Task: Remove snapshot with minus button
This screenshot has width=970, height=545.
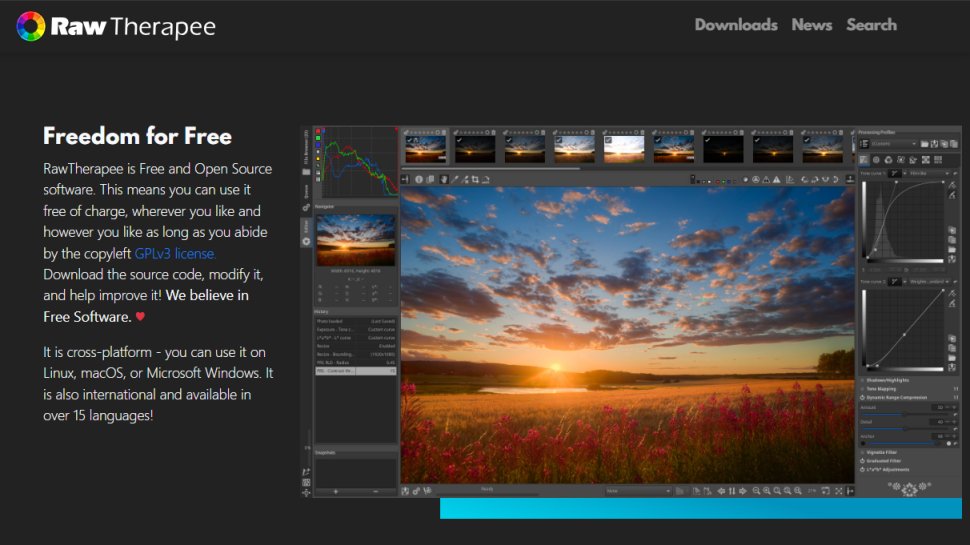Action: point(376,492)
